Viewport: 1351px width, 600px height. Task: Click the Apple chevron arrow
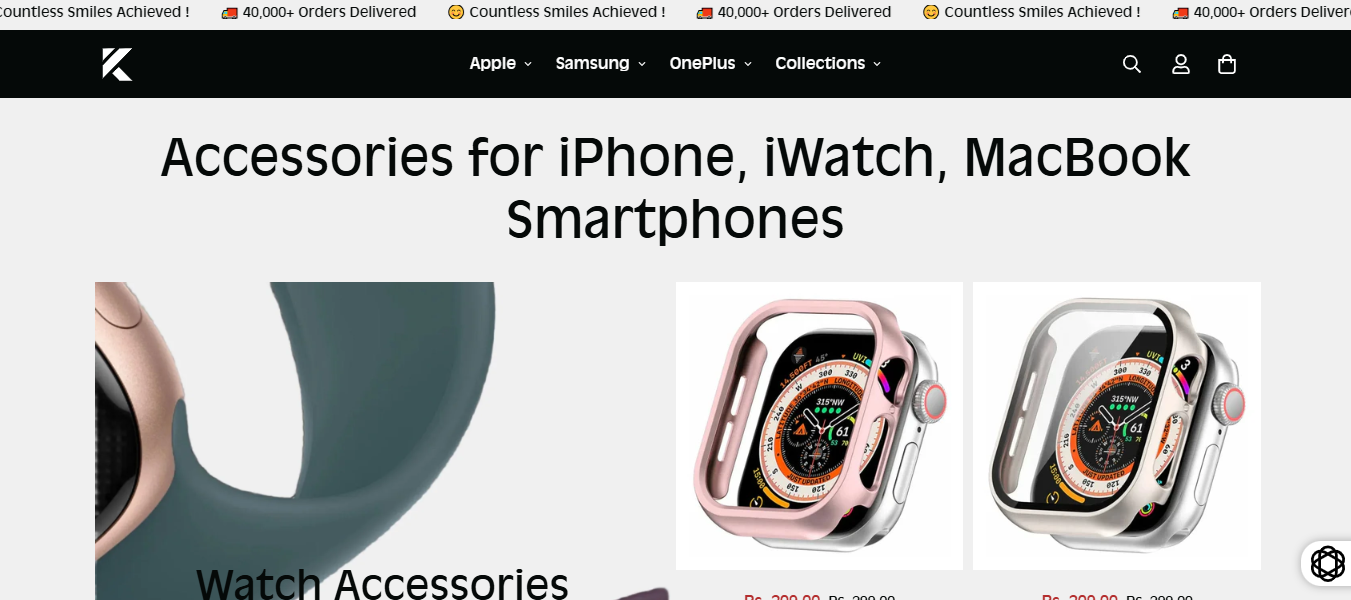[x=528, y=64]
